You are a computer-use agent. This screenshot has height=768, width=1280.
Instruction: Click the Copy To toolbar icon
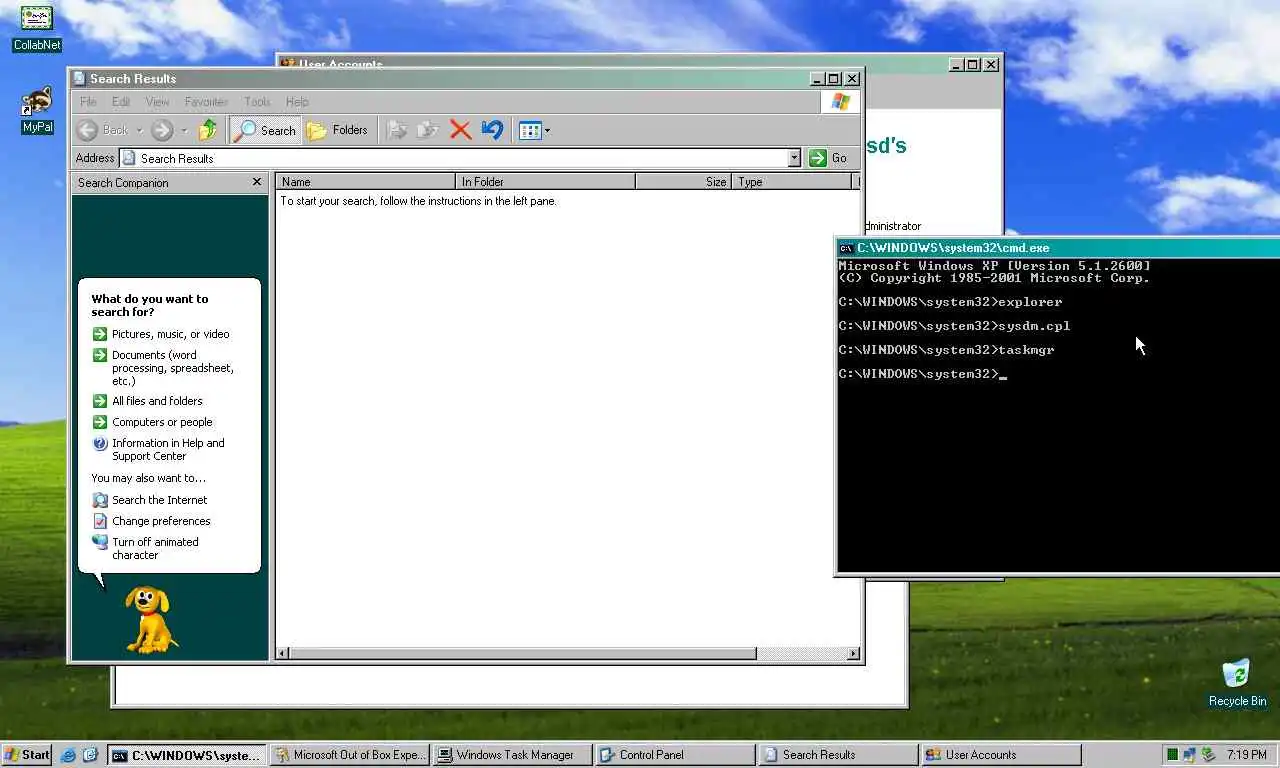pyautogui.click(x=428, y=130)
